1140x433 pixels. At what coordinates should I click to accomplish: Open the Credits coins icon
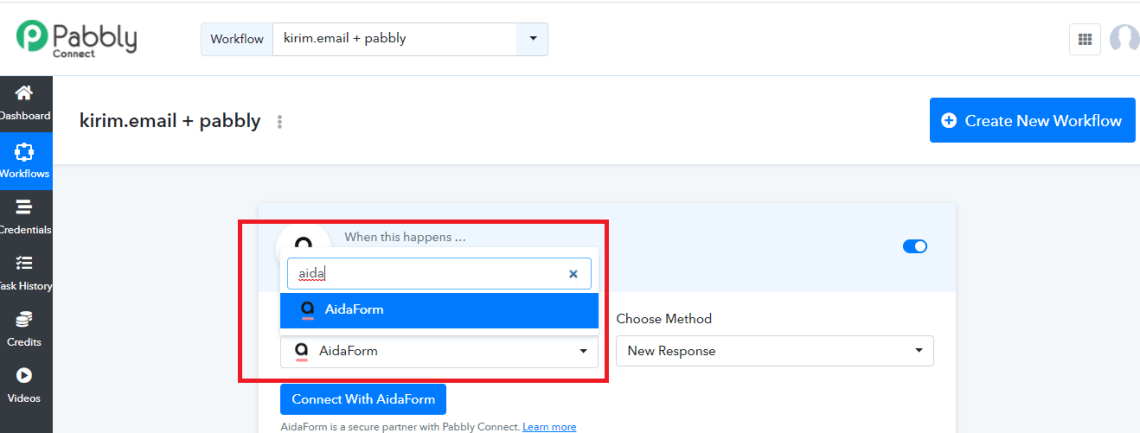(x=24, y=319)
